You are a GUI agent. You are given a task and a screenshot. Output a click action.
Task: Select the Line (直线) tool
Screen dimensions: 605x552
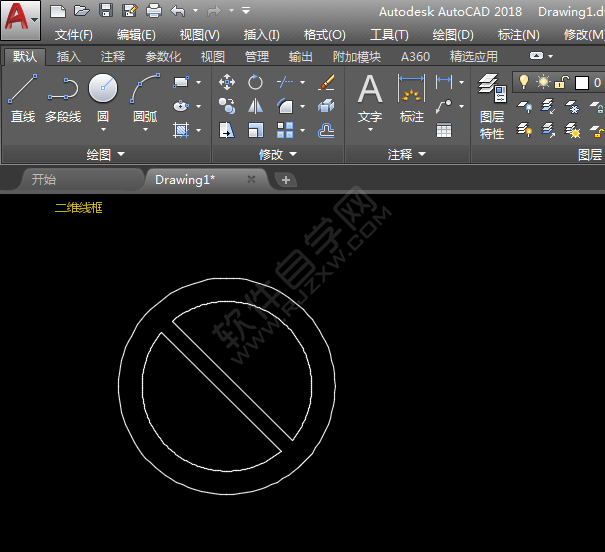pos(23,98)
